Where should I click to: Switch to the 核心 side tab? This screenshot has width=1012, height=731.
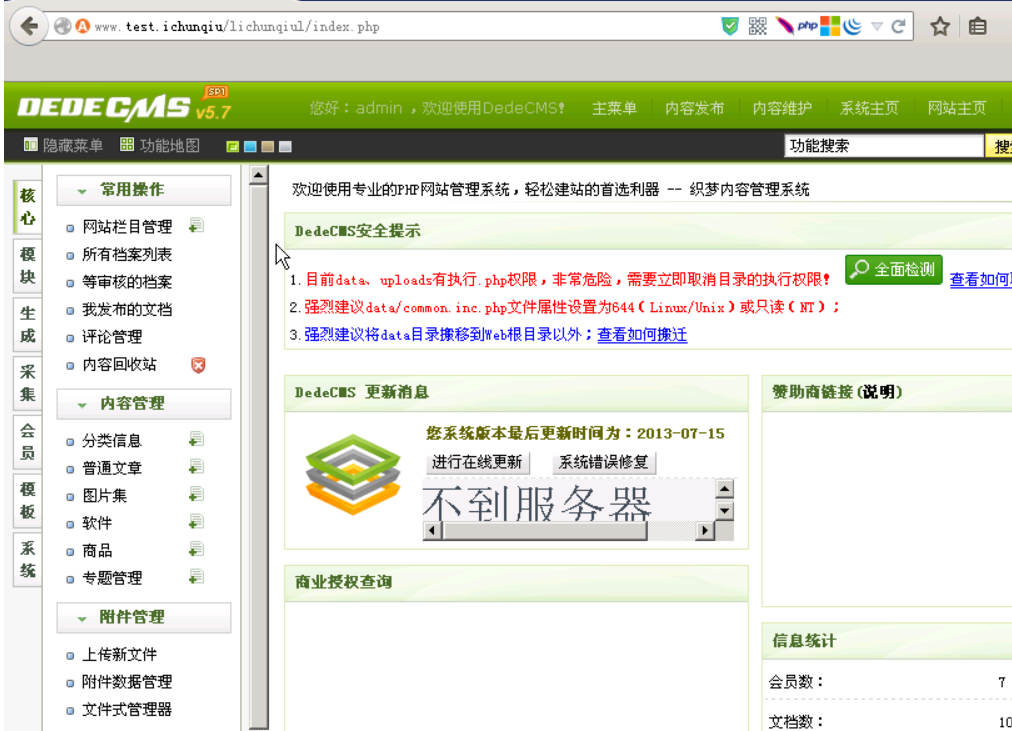(27, 206)
